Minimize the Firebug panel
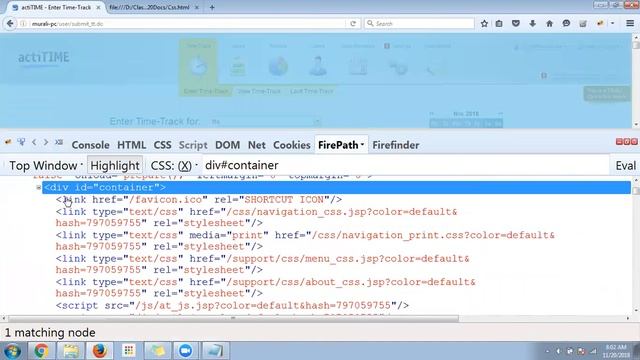640x360 pixels. [619, 142]
